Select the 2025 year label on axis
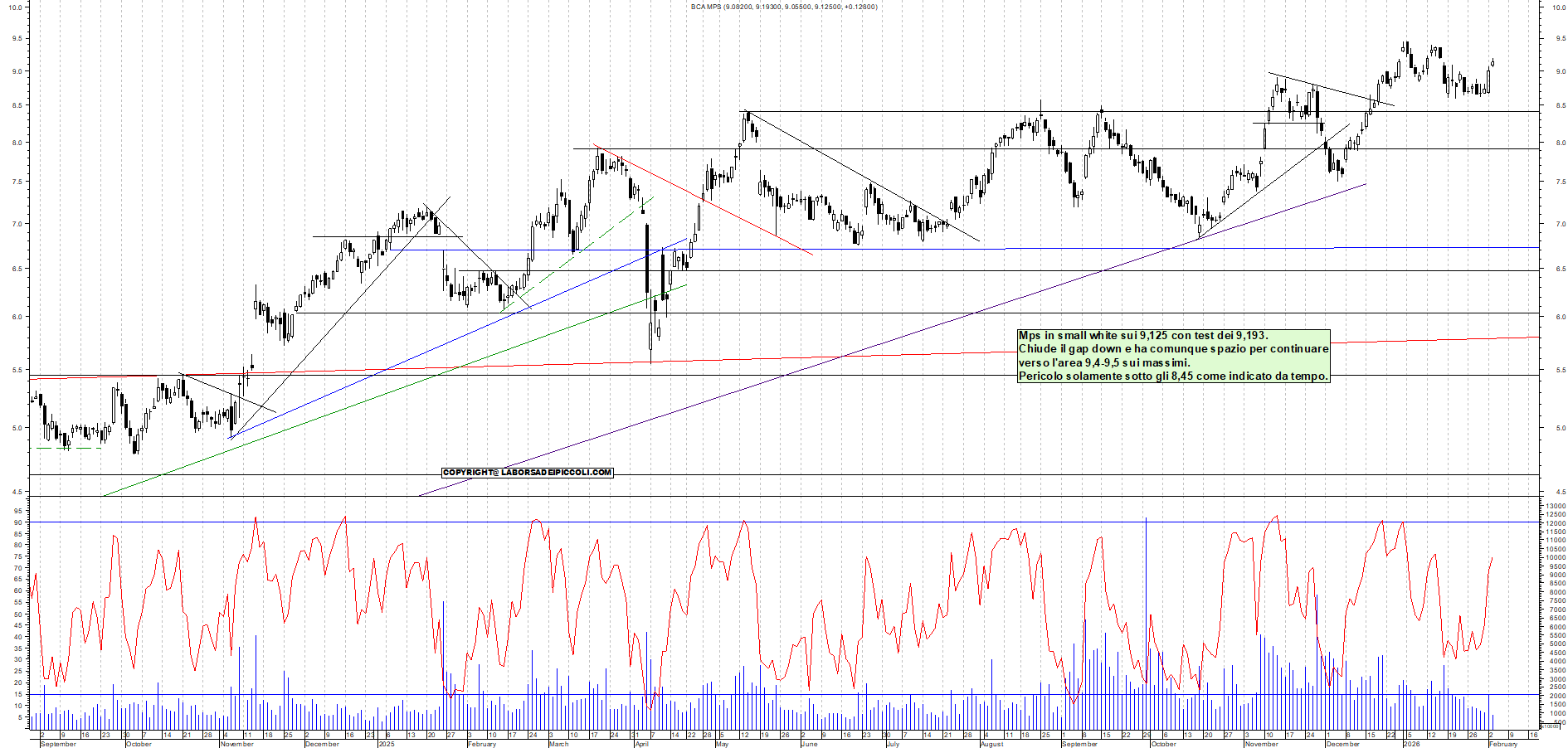Screen dimensions: 1568x748 click(386, 744)
